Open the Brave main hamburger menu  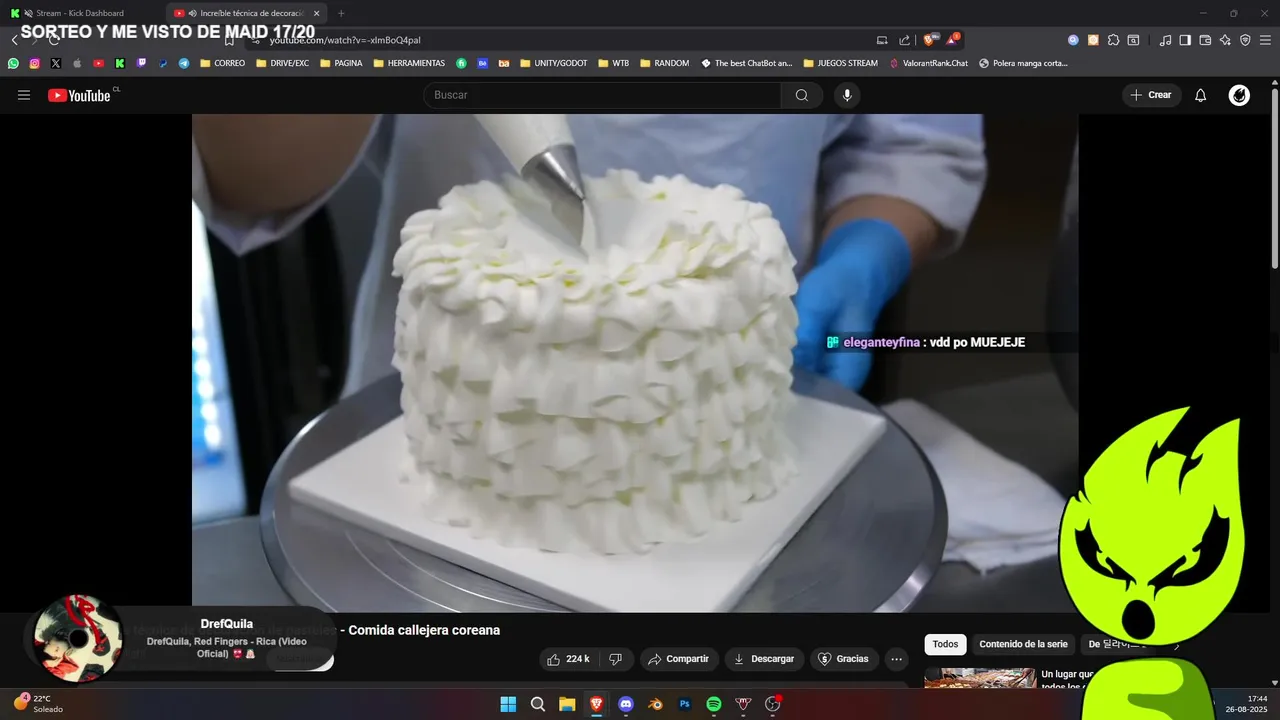[1265, 40]
